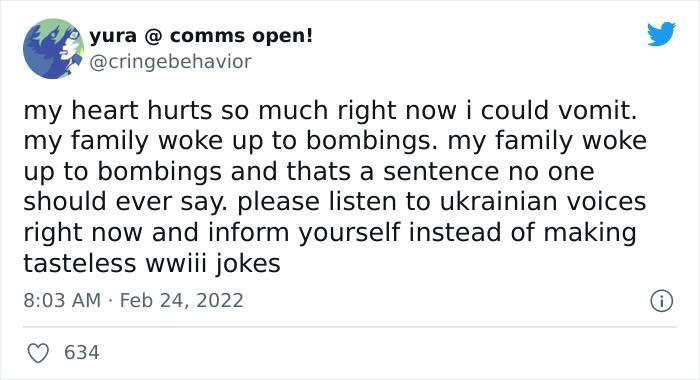Open the @cringebehavior handle link

[x=171, y=62]
